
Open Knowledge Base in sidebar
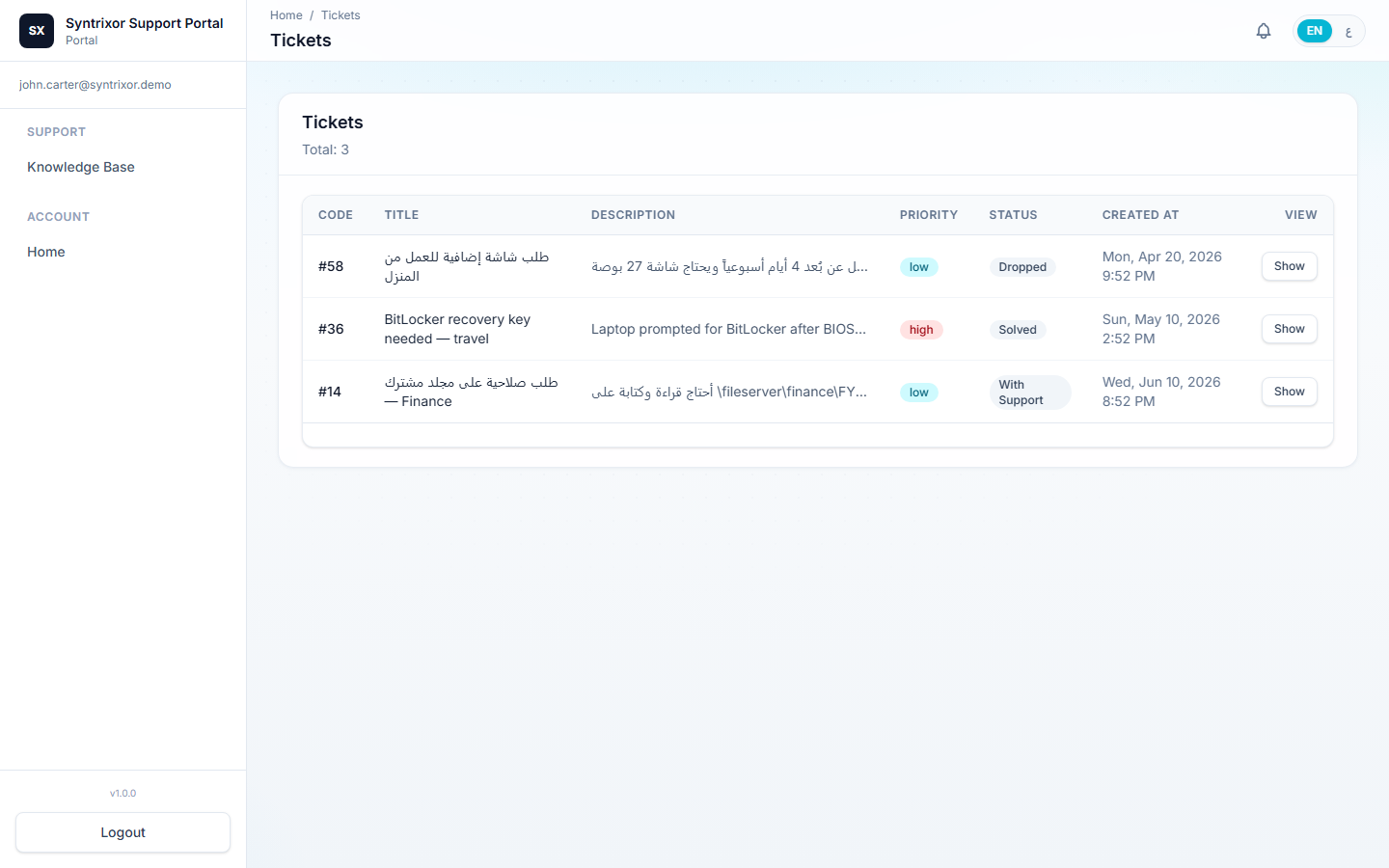(x=81, y=167)
